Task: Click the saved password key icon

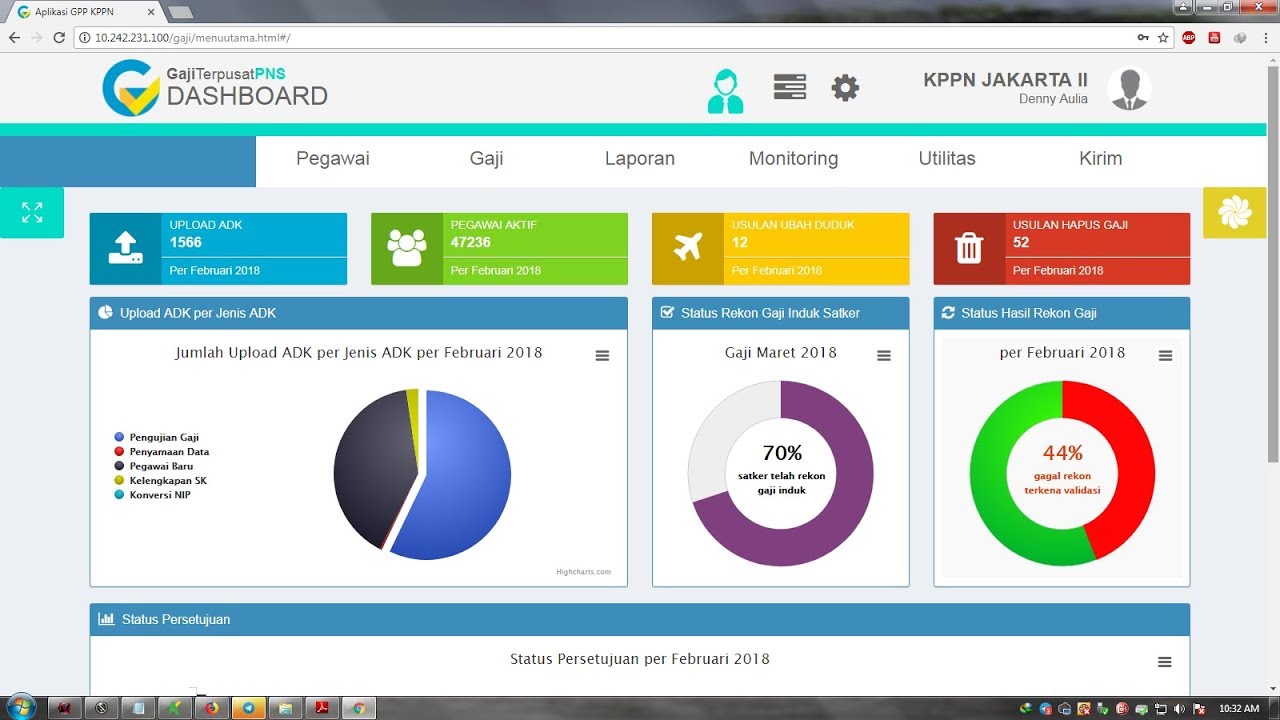Action: tap(1143, 38)
